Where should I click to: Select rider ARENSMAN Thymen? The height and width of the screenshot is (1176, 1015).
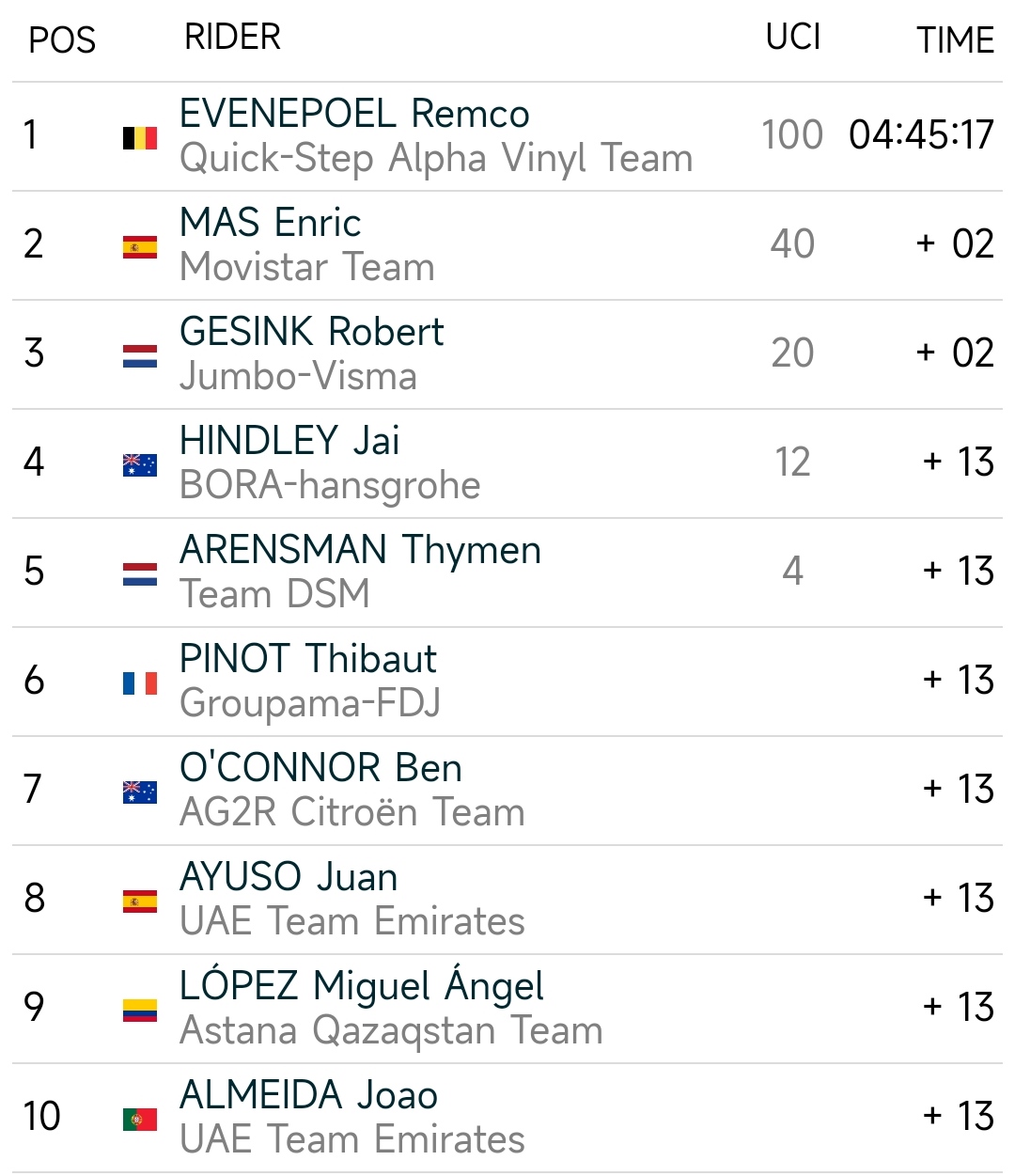[x=360, y=550]
